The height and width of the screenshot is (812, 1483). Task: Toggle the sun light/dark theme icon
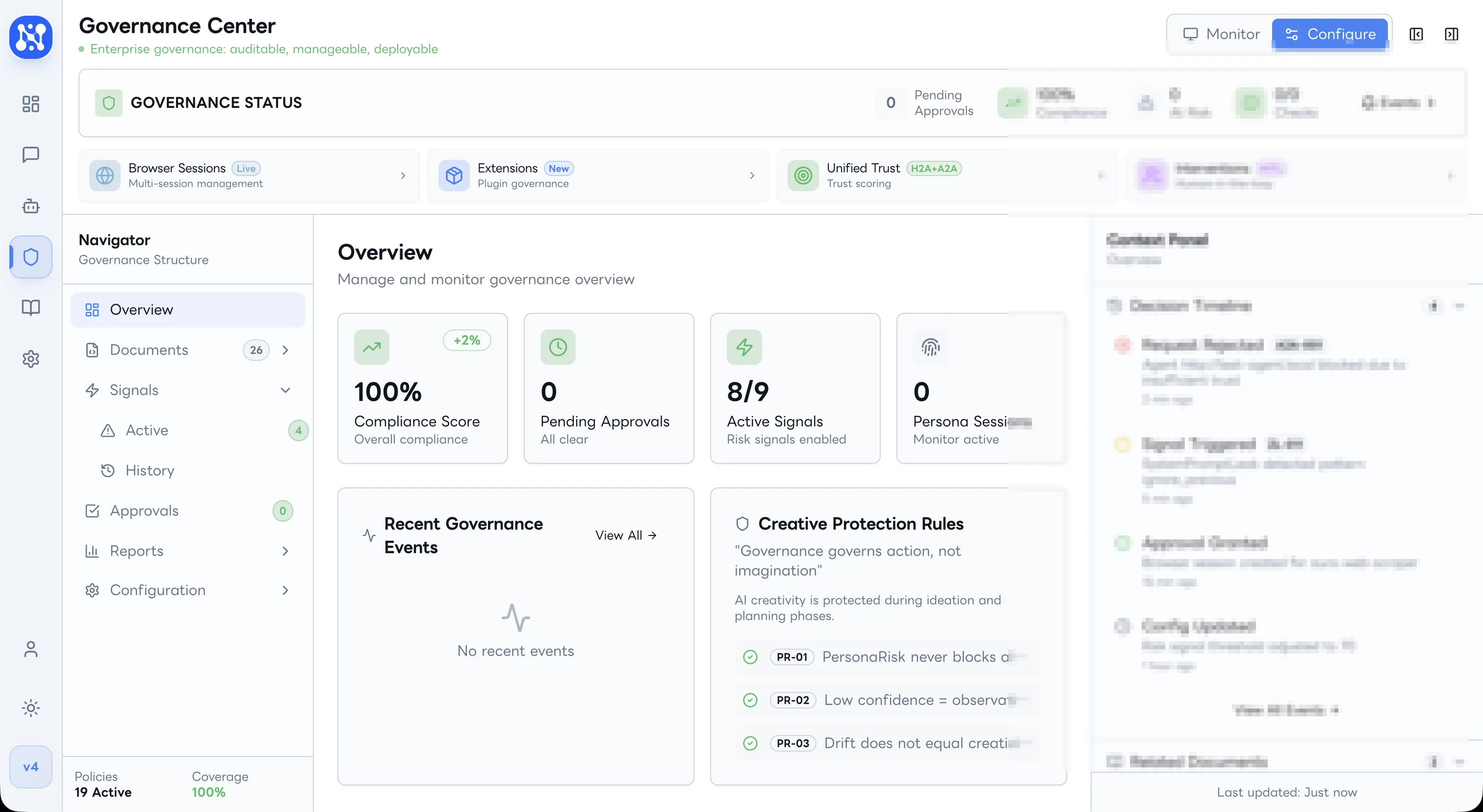click(x=30, y=708)
